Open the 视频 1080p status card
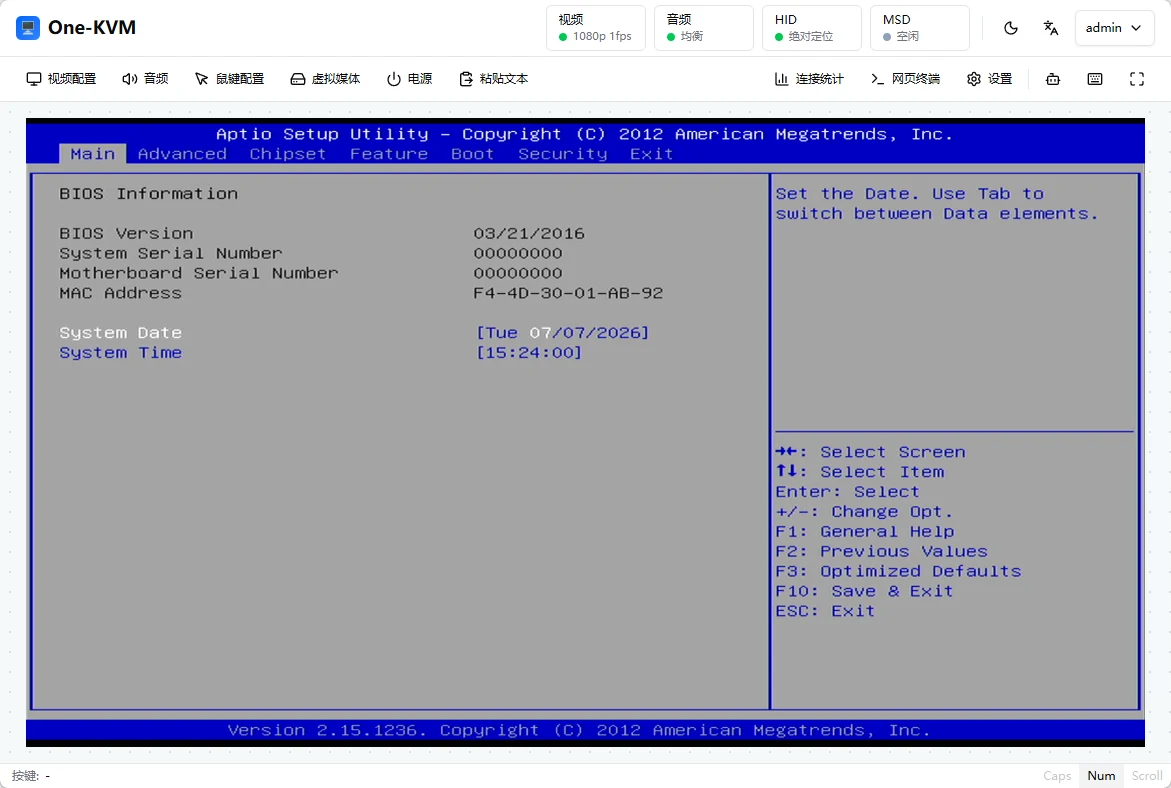Screen dimensions: 1171x788 (596, 28)
